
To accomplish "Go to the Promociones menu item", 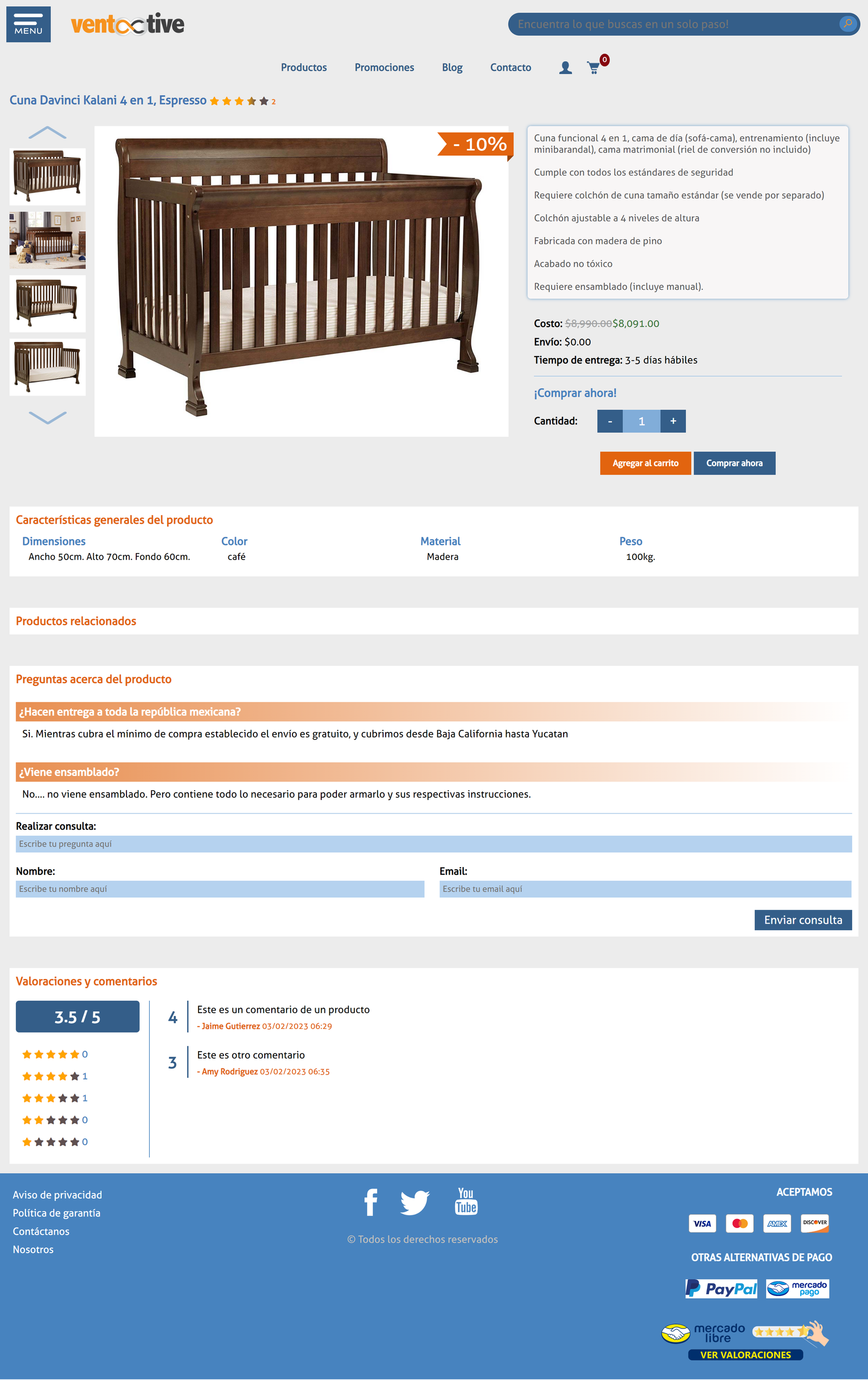I will point(384,68).
